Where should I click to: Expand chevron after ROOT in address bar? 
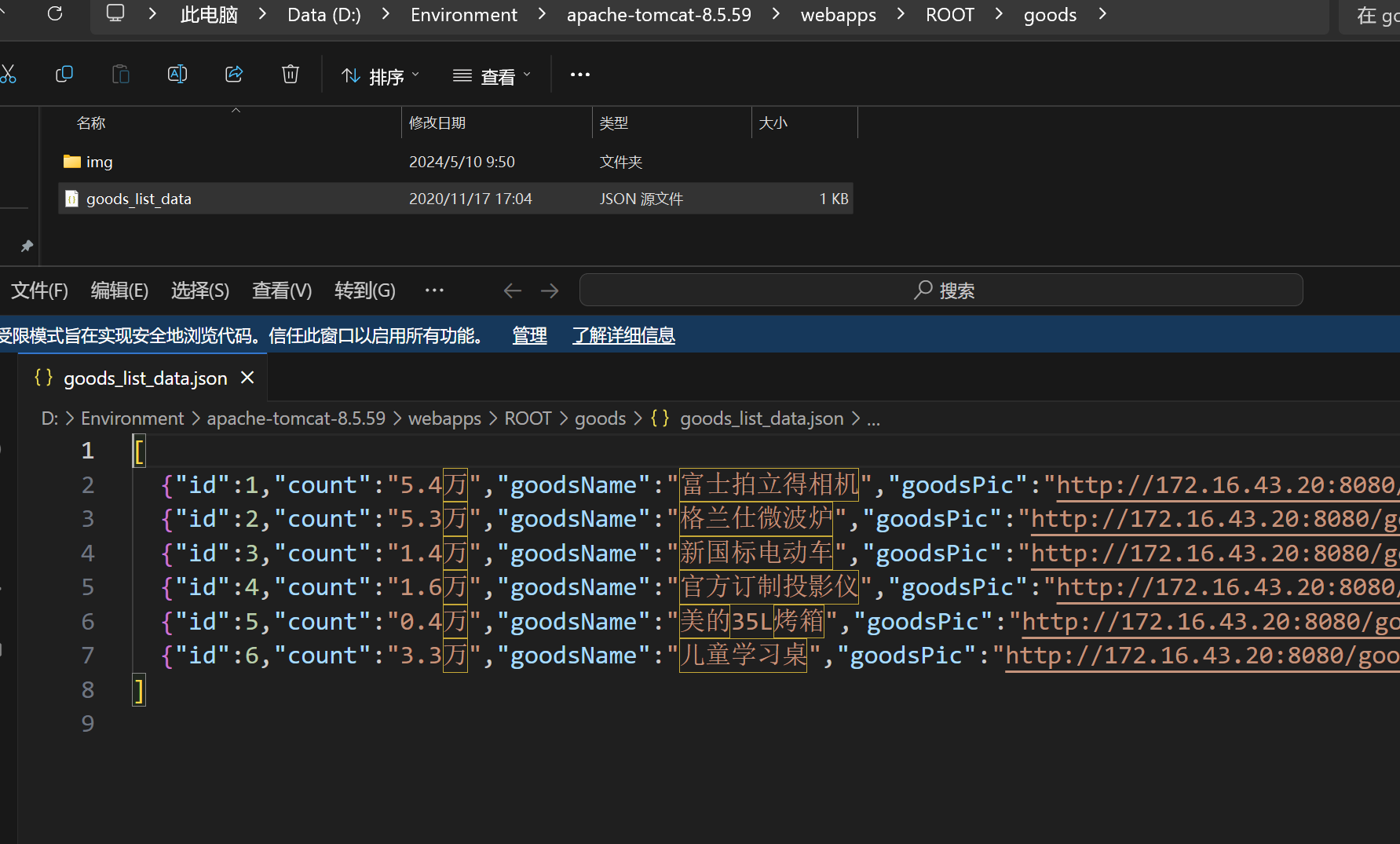(999, 14)
